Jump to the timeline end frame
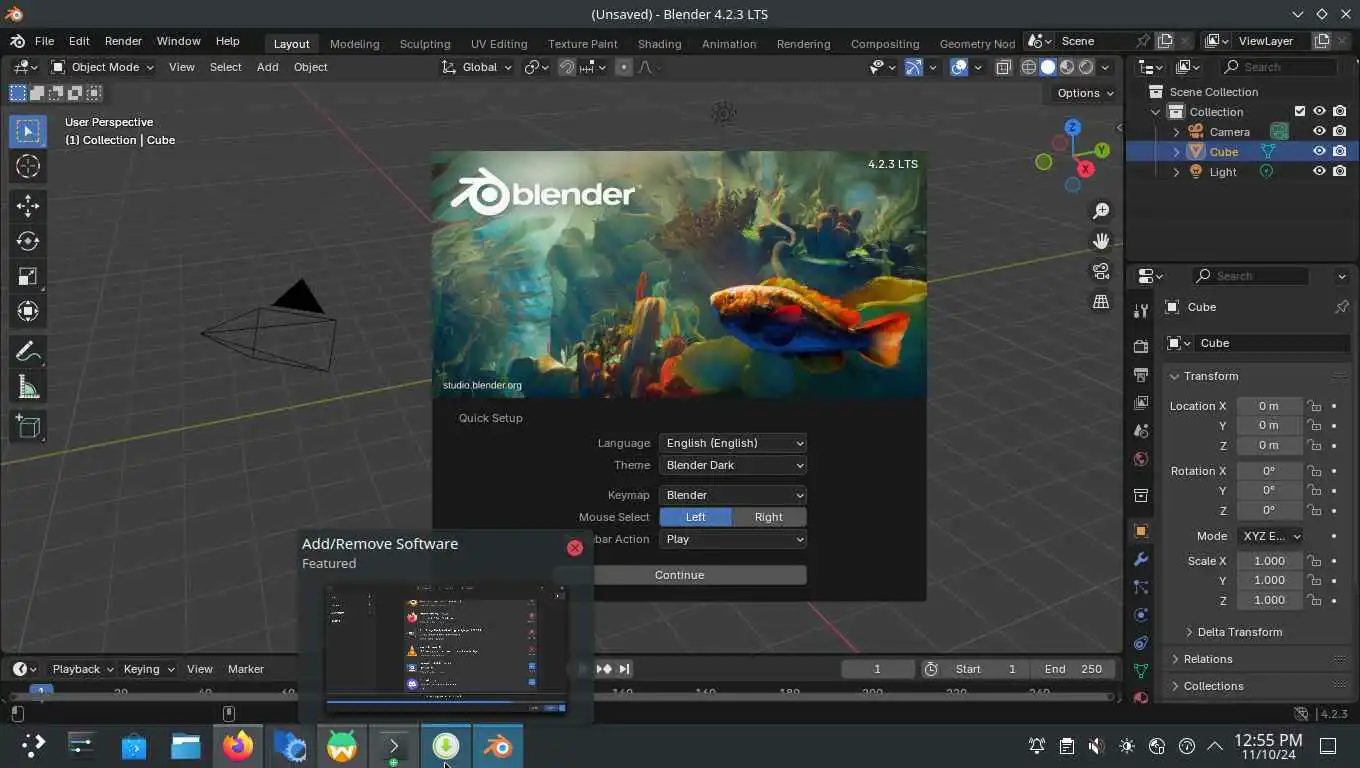Image resolution: width=1360 pixels, height=768 pixels. tap(624, 669)
